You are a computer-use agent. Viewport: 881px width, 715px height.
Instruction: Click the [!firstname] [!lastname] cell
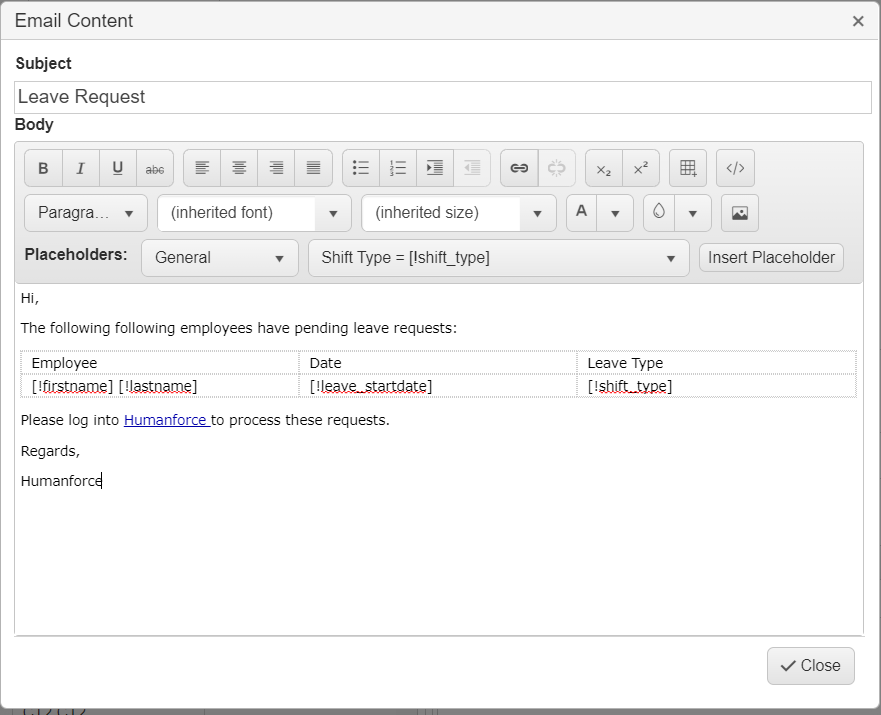click(160, 386)
